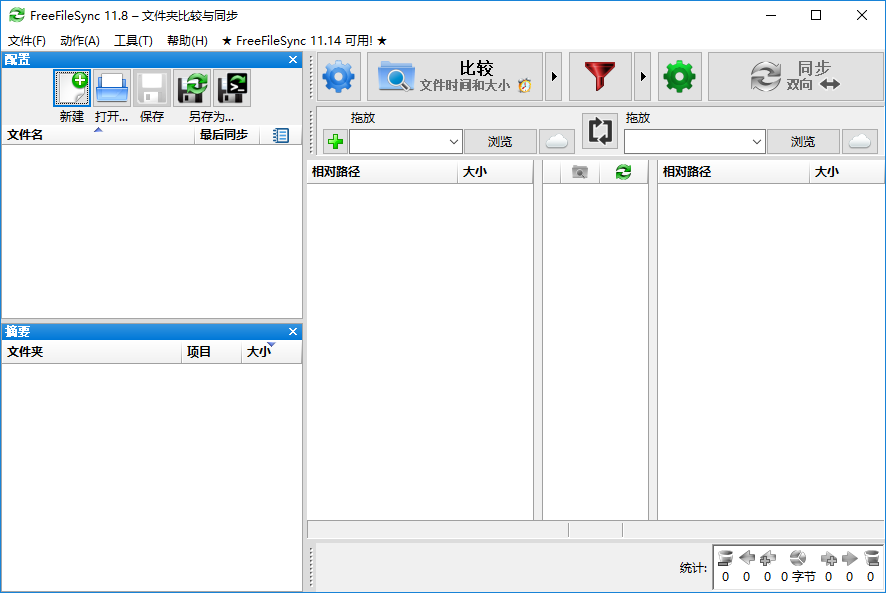Click the left pane 浏览 button
The image size is (886, 593).
pos(500,141)
